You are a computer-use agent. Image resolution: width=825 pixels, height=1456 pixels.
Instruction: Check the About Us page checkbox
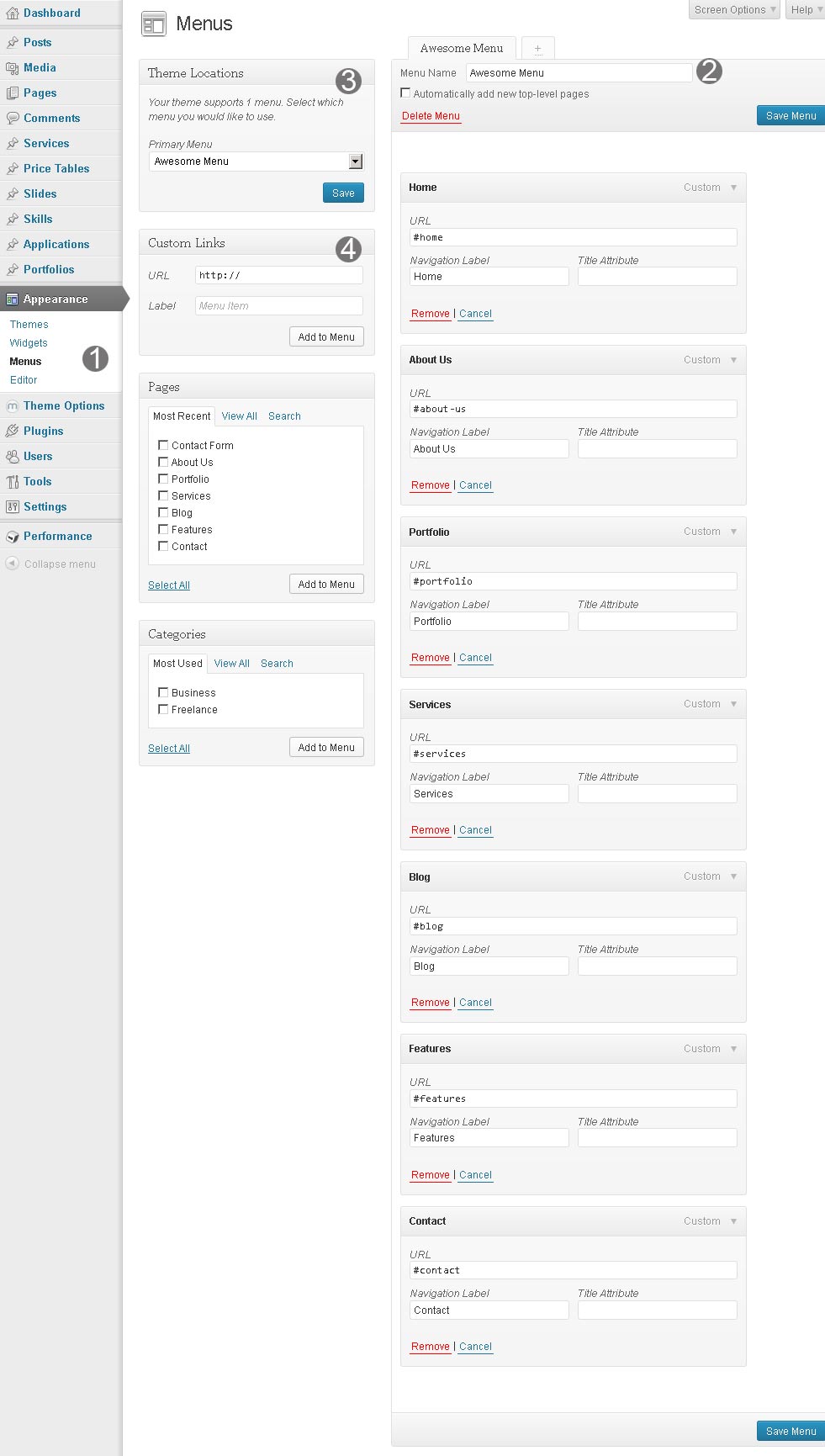tap(163, 462)
